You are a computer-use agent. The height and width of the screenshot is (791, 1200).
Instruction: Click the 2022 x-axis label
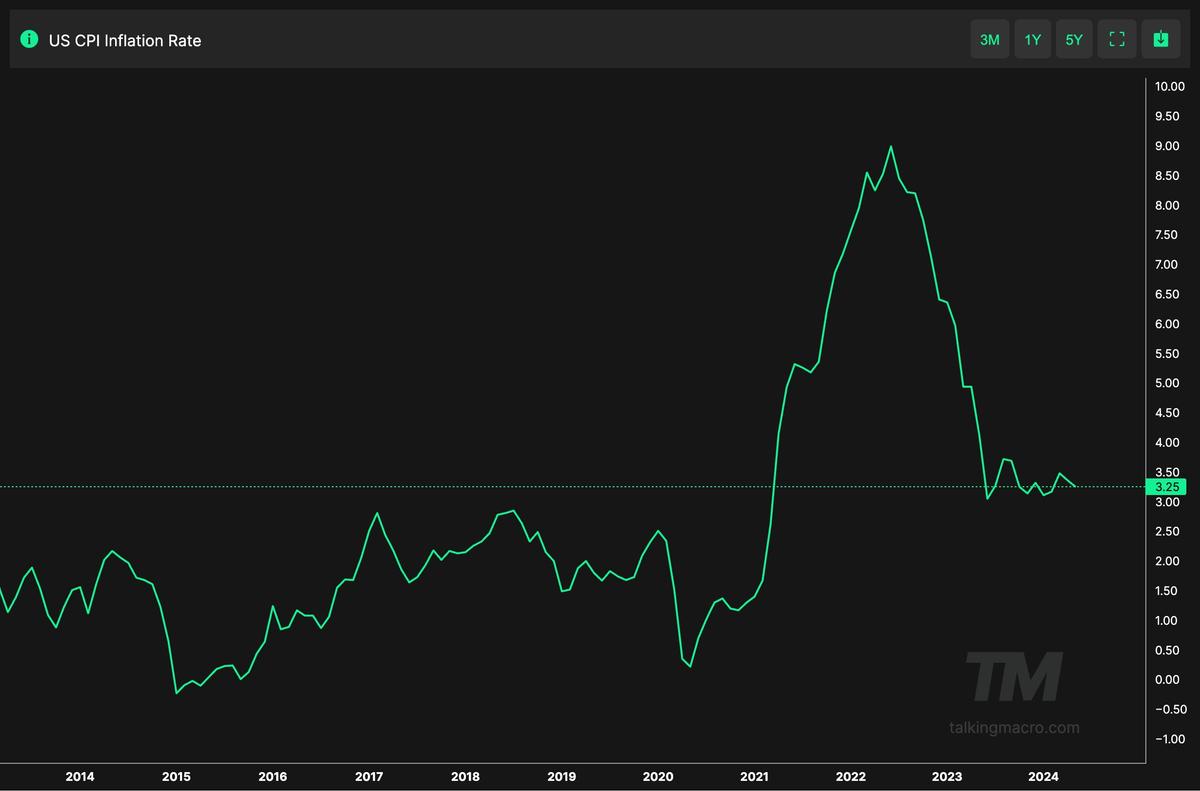pyautogui.click(x=851, y=776)
